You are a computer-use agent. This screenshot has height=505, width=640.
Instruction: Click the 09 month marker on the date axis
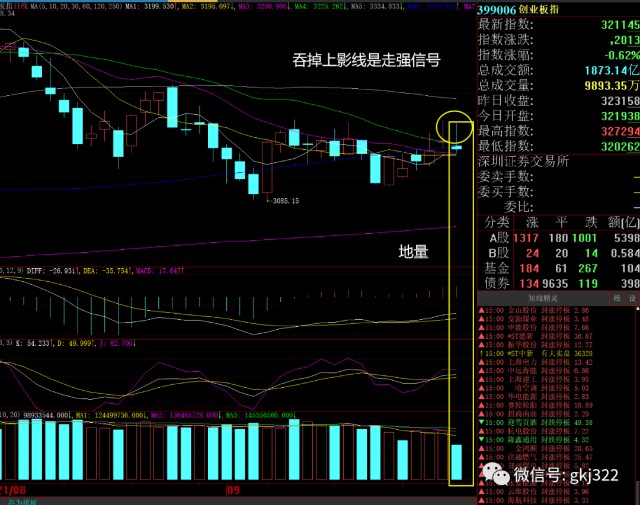click(x=233, y=490)
